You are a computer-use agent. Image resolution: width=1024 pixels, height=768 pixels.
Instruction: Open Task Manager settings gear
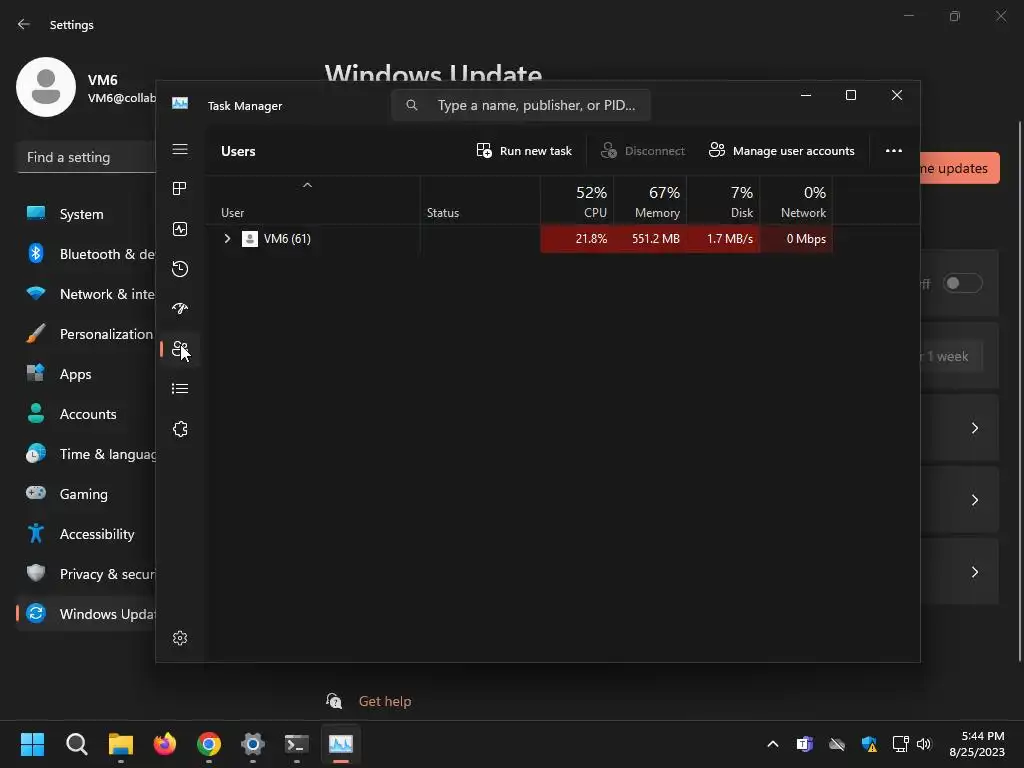point(180,638)
